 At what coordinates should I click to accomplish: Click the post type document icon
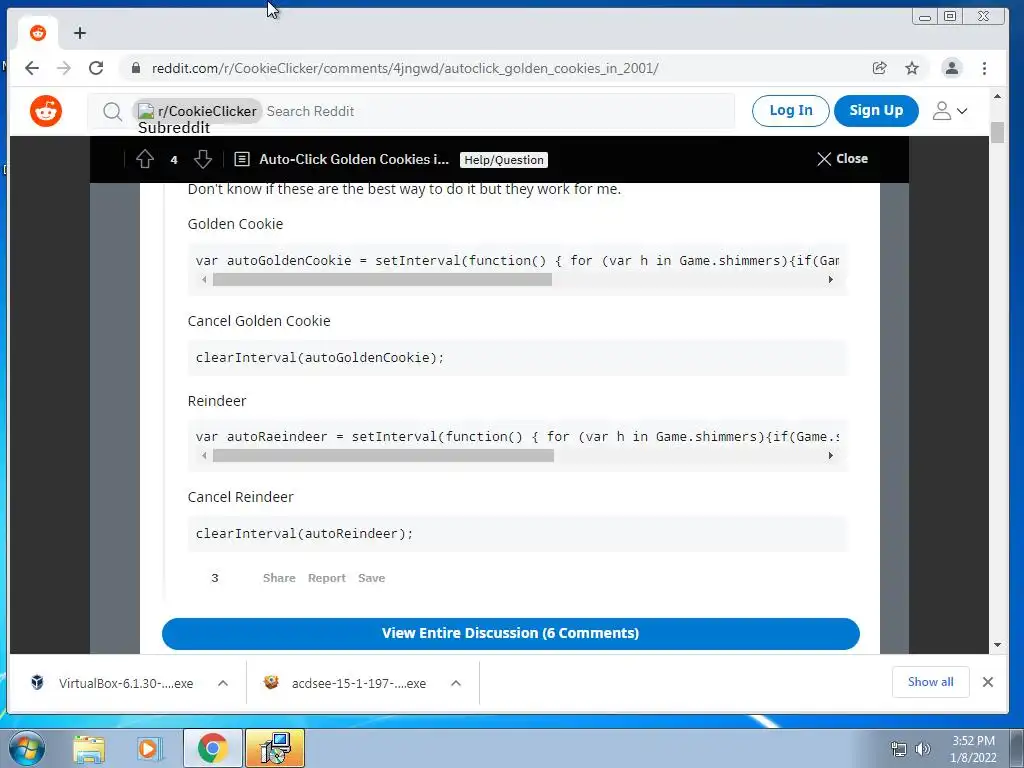click(x=242, y=159)
